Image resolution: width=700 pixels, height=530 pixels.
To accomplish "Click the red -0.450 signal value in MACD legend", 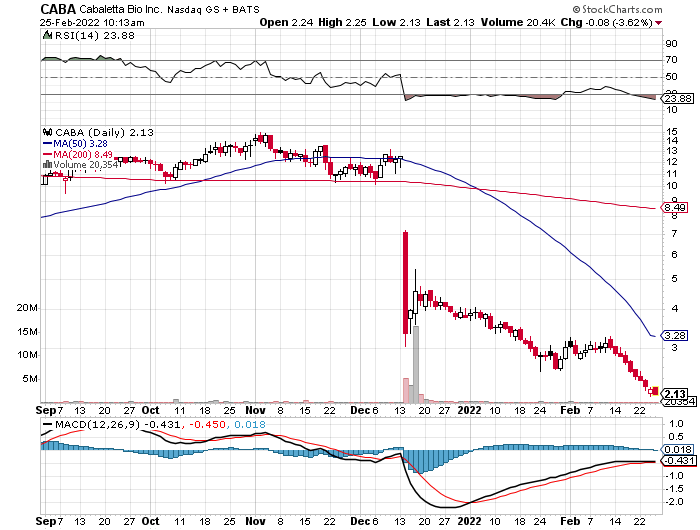I will pos(207,424).
